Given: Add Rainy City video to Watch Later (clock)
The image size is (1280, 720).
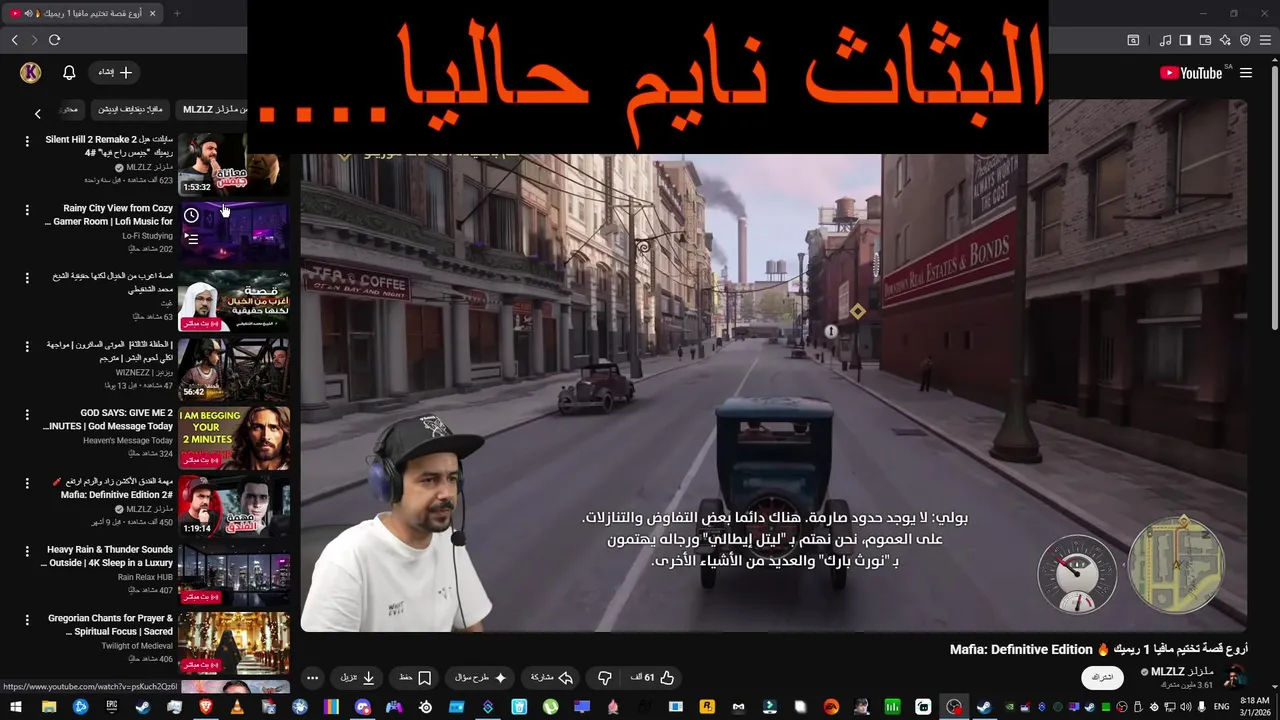Looking at the screenshot, I should pos(192,215).
